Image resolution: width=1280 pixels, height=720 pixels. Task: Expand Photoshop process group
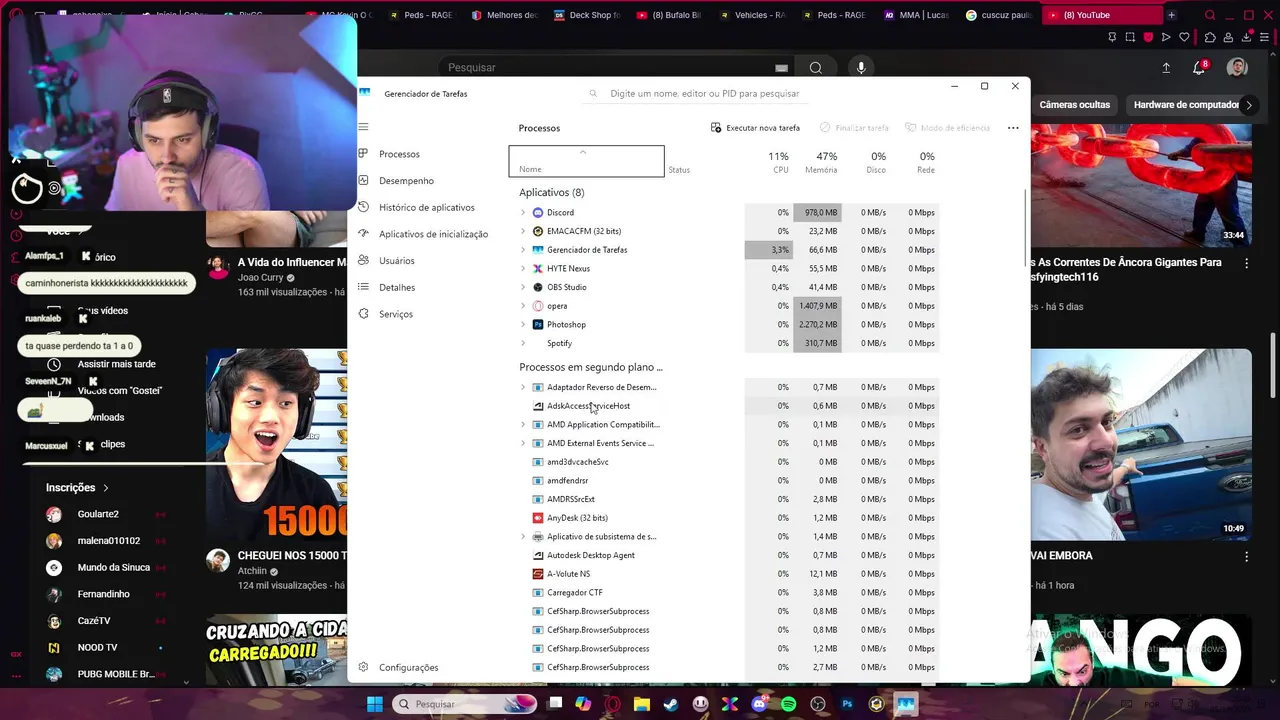(x=523, y=325)
